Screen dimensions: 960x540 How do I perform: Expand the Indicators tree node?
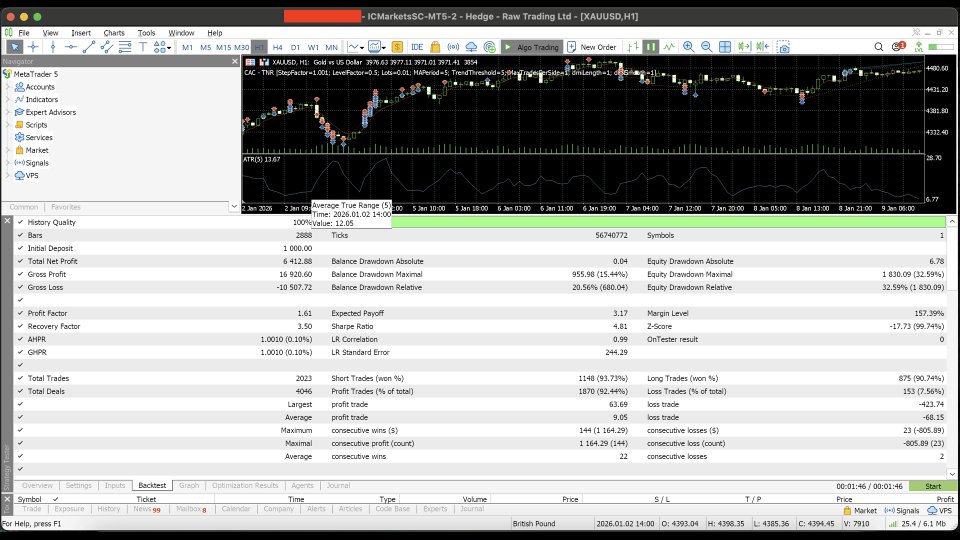click(8, 99)
